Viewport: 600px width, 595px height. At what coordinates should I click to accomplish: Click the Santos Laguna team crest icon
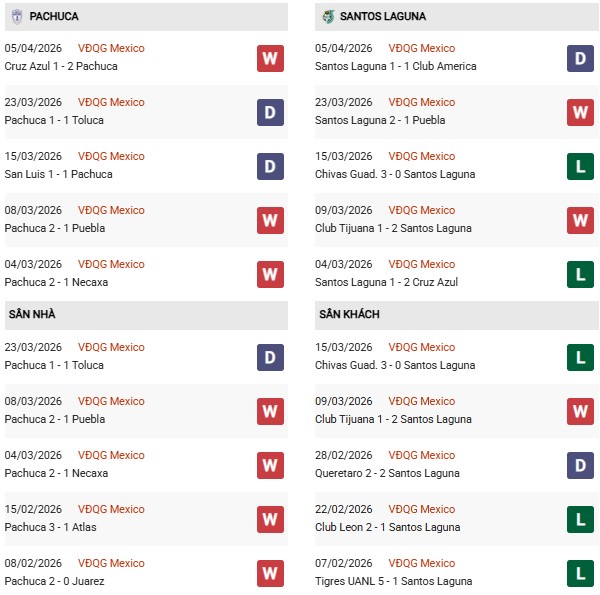tap(327, 16)
